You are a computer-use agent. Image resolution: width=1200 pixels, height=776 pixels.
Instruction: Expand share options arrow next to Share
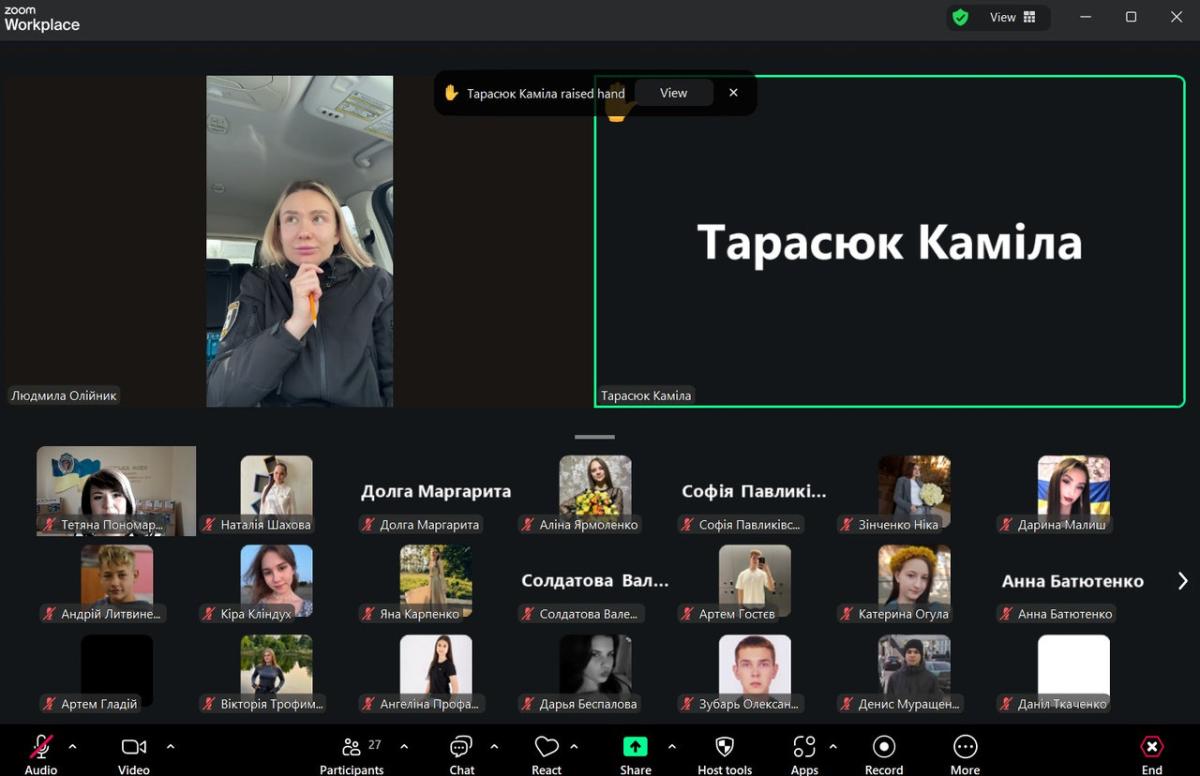(671, 746)
